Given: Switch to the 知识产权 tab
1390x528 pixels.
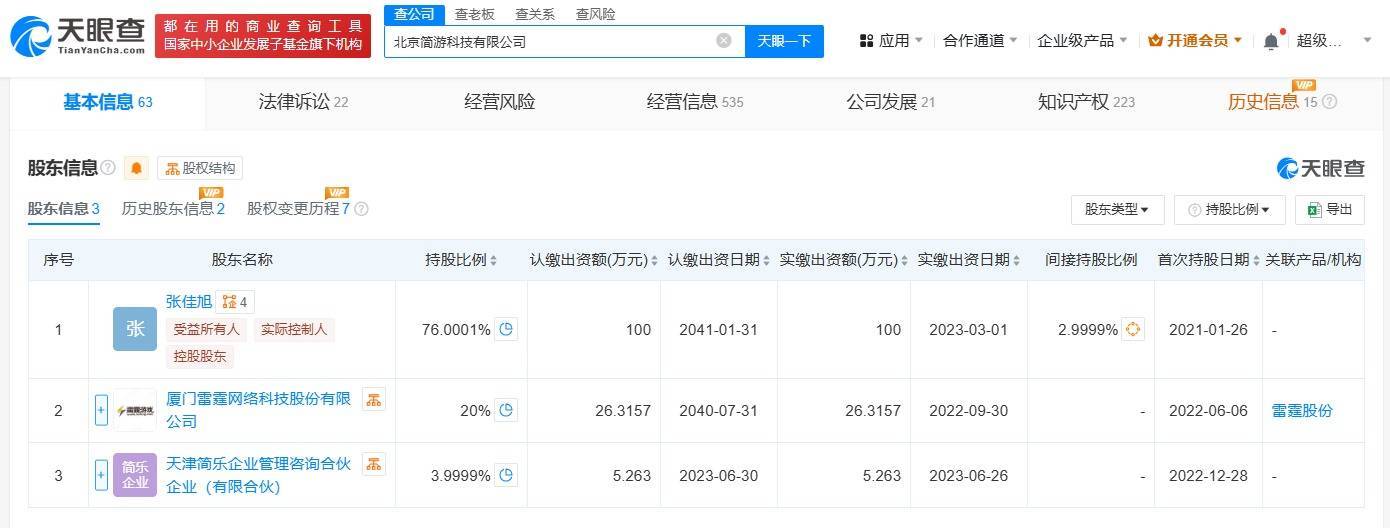Looking at the screenshot, I should click(x=1085, y=102).
